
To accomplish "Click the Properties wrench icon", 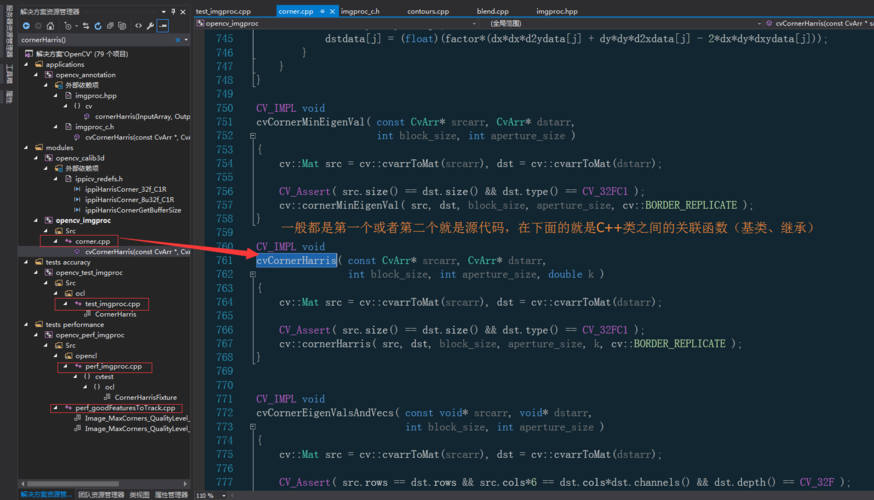I will [150, 26].
